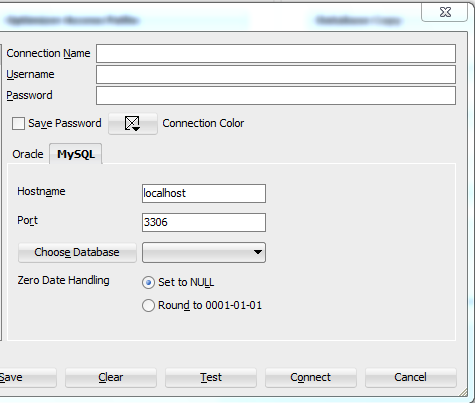Click the Zero Date Handling label
This screenshot has width=475, height=403.
tap(63, 280)
